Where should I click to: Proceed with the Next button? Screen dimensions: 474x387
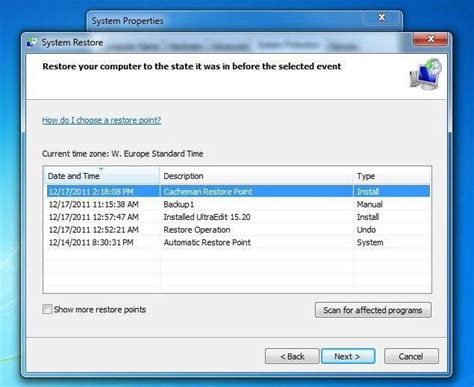pos(348,356)
